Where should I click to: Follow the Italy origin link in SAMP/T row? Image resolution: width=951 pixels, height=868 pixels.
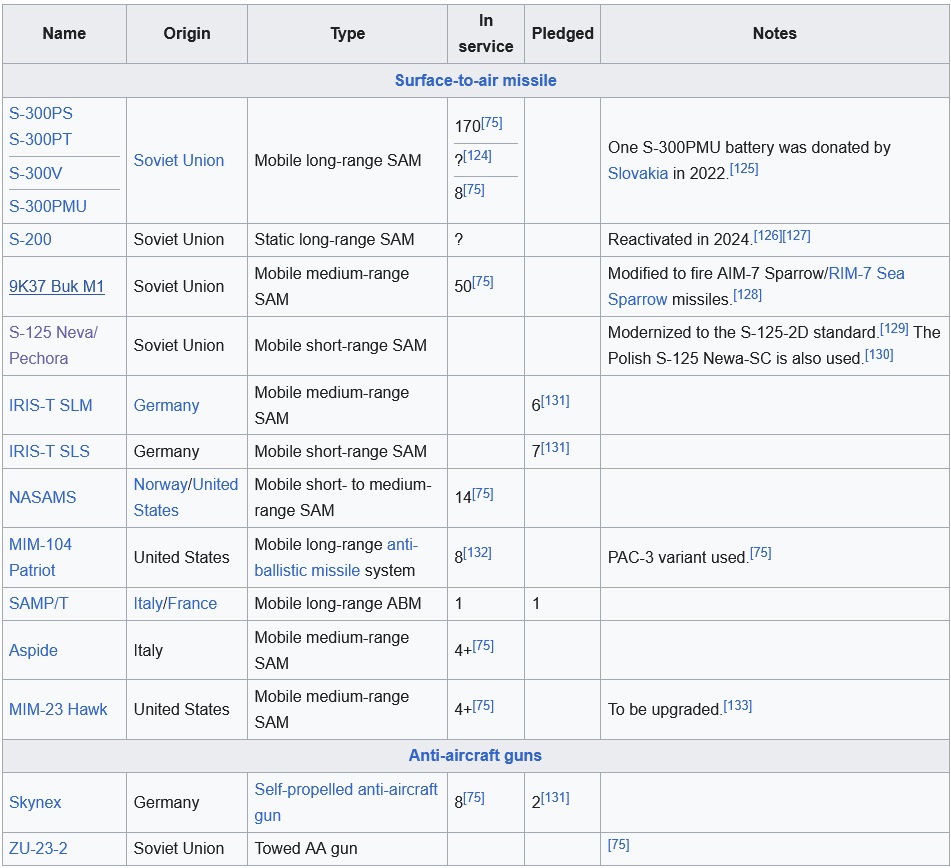tap(148, 604)
